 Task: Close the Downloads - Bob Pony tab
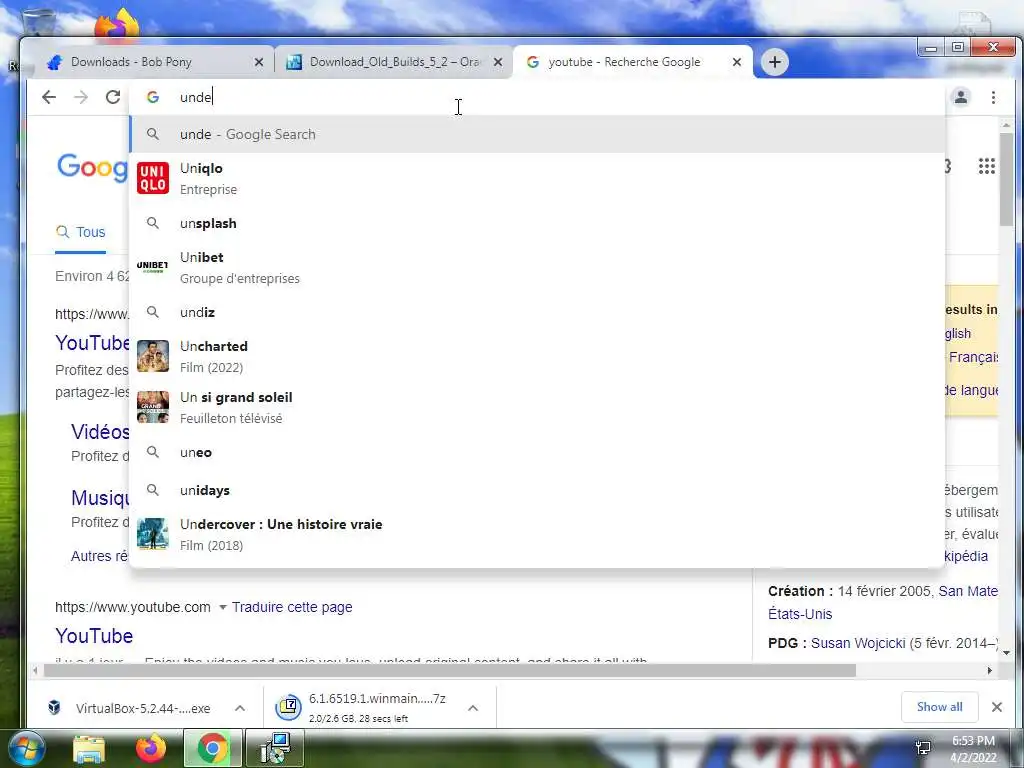[x=259, y=62]
